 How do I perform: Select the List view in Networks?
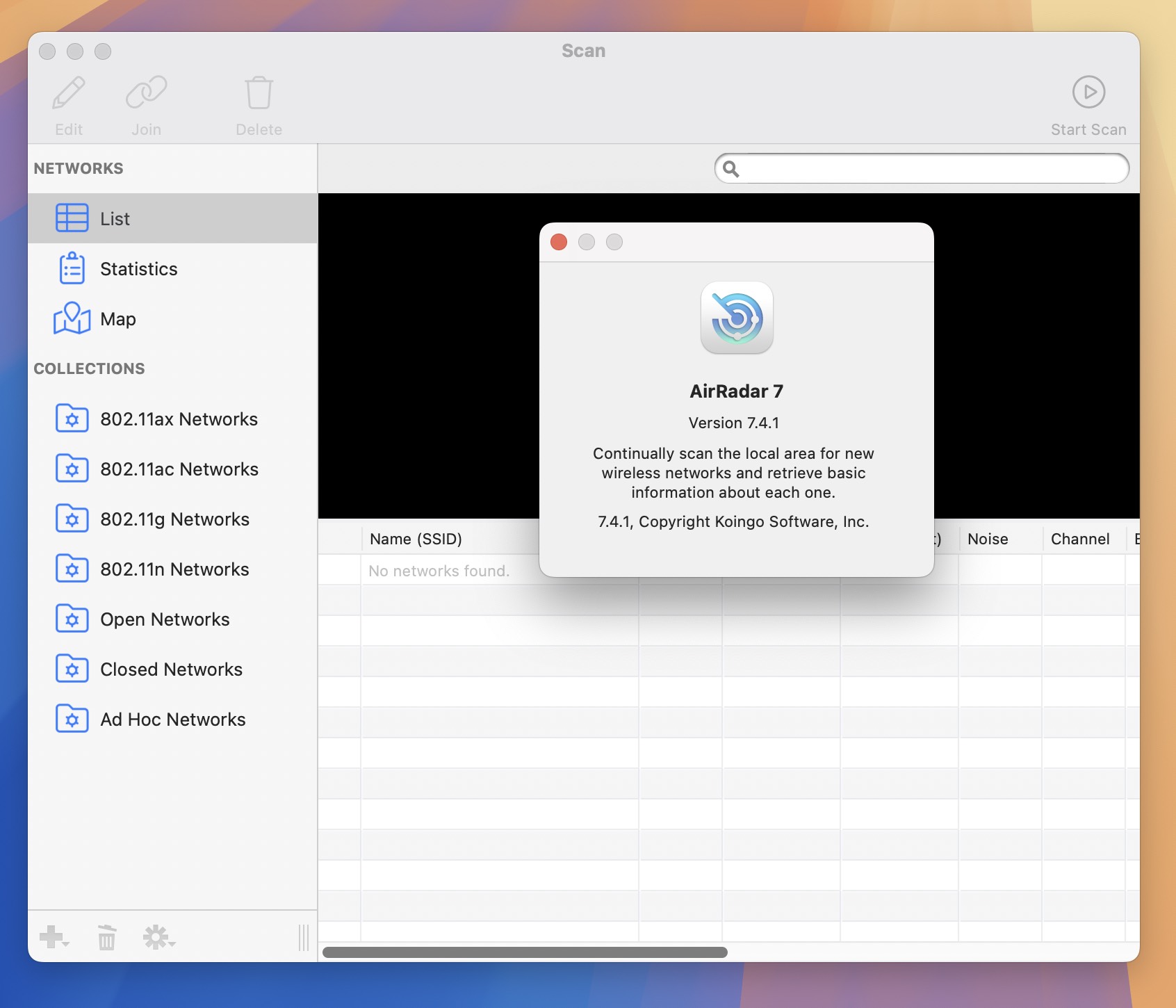click(172, 218)
